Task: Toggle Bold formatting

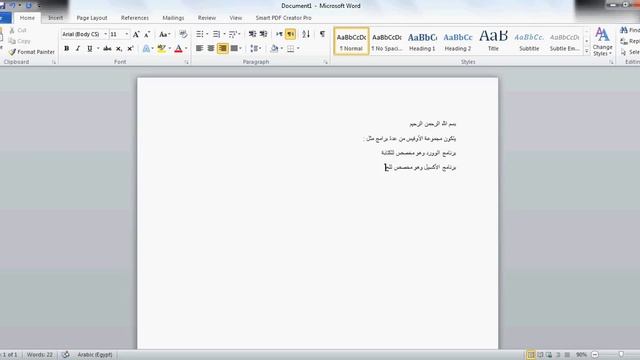Action: click(67, 49)
